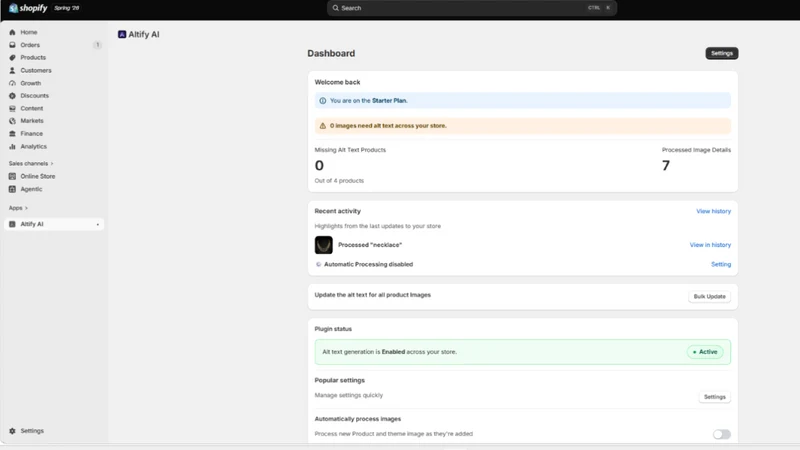This screenshot has height=450, width=800.
Task: Toggle Automatically process images switch
Action: coord(721,434)
